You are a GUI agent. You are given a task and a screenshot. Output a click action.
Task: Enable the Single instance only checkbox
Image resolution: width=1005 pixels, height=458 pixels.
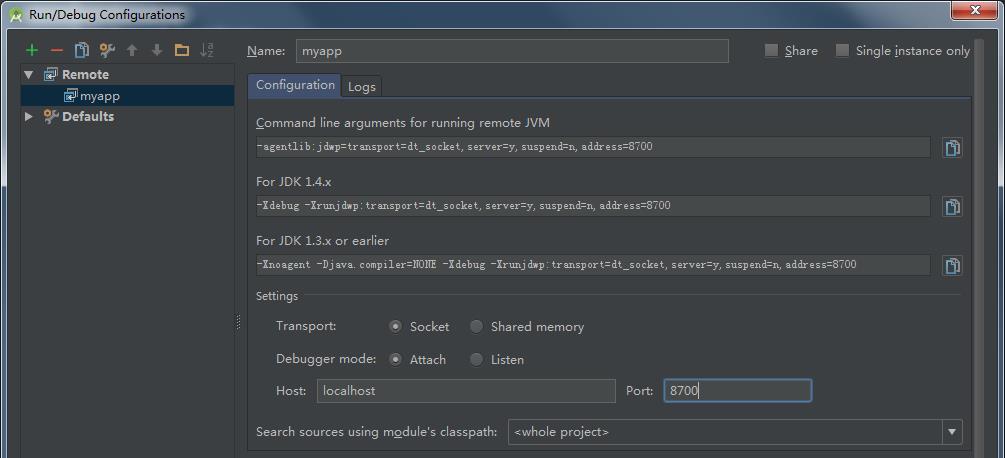[842, 51]
